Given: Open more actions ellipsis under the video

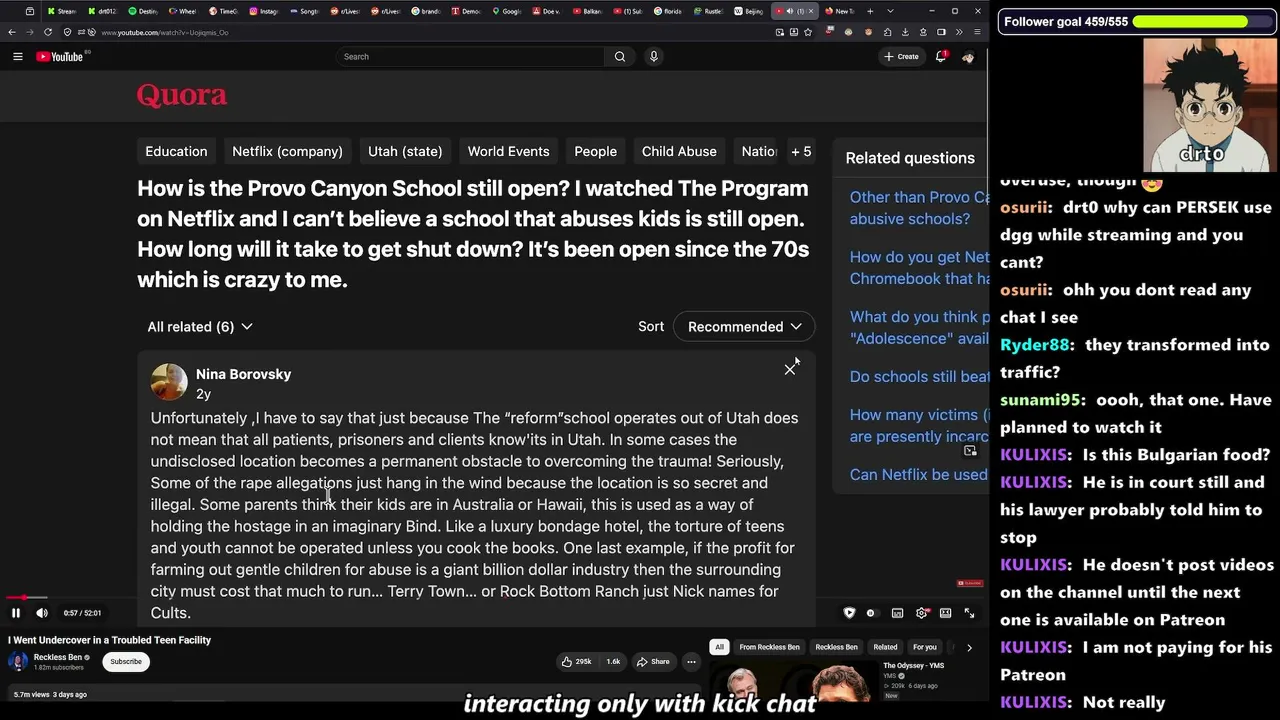Looking at the screenshot, I should (x=691, y=661).
